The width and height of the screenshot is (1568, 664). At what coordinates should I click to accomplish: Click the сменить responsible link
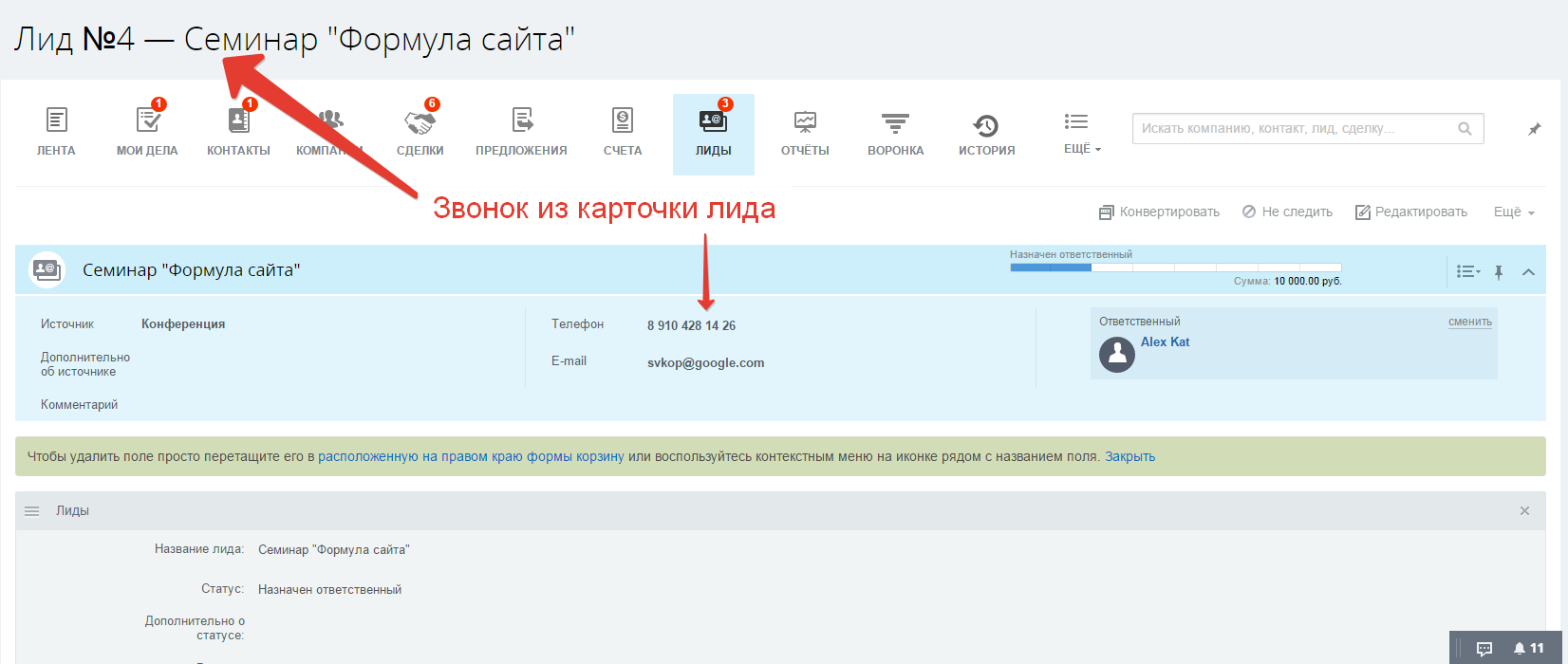tap(1469, 323)
